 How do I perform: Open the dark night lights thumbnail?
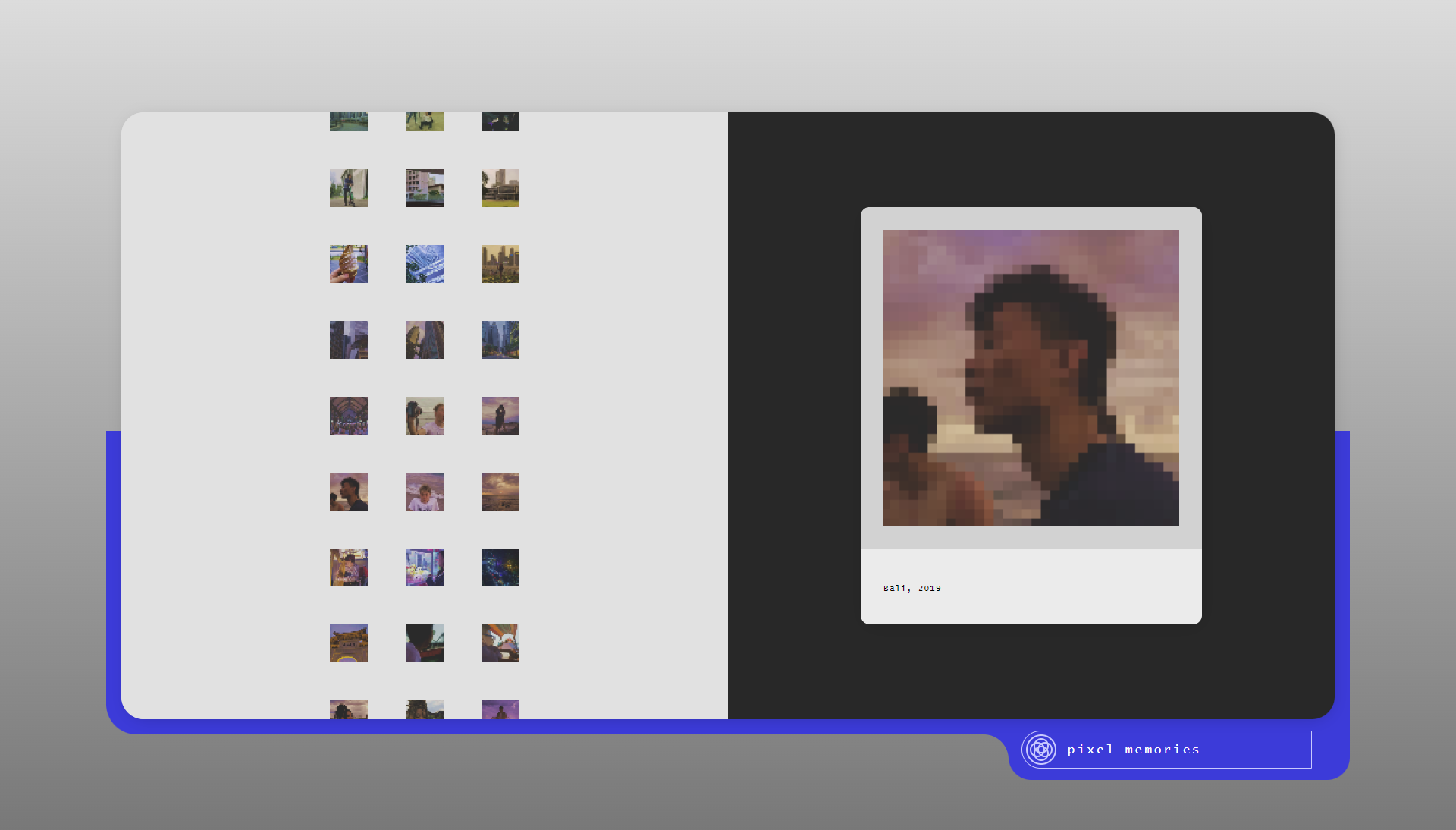pyautogui.click(x=500, y=567)
